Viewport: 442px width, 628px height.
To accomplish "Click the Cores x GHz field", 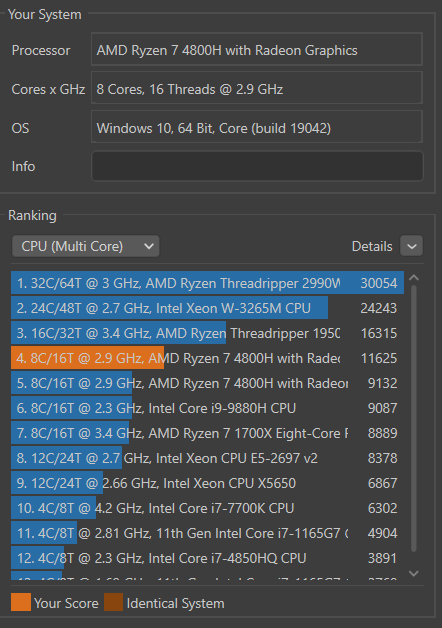I will coord(257,89).
